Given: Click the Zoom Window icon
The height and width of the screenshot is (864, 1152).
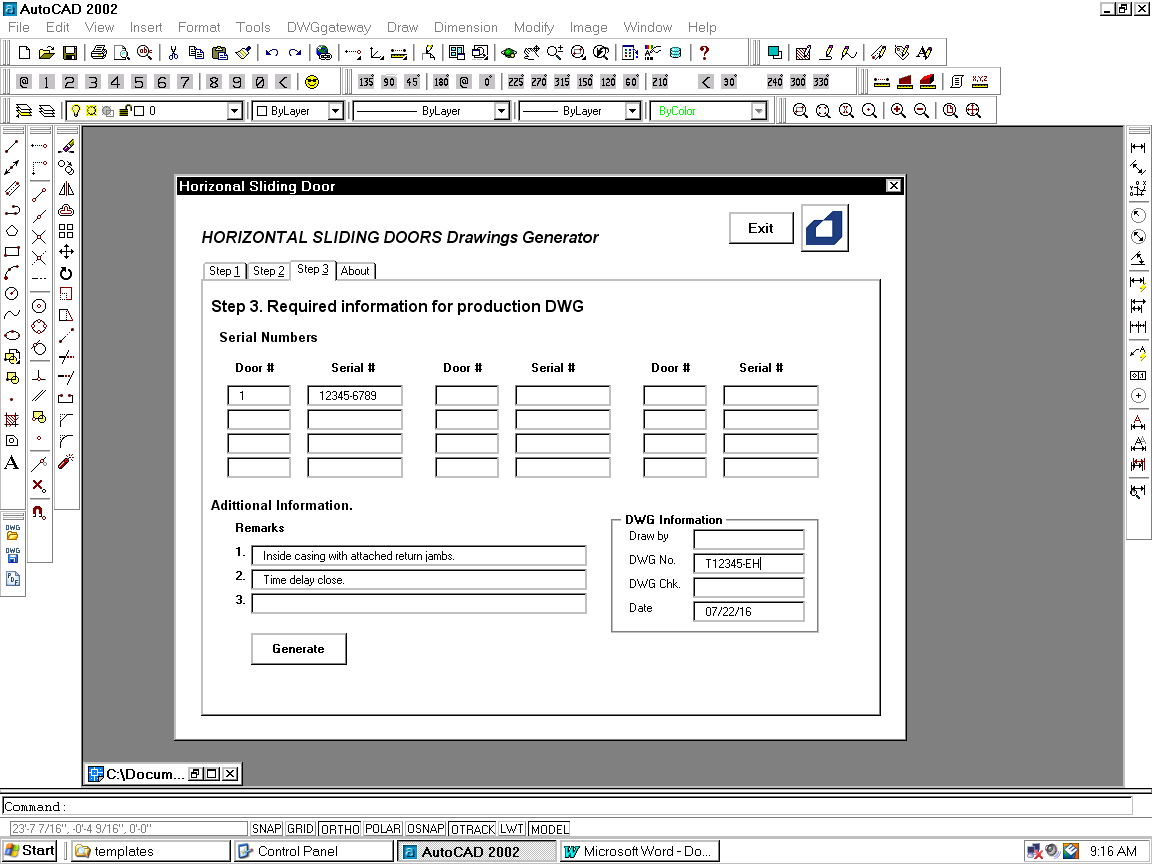Looking at the screenshot, I should tap(799, 110).
